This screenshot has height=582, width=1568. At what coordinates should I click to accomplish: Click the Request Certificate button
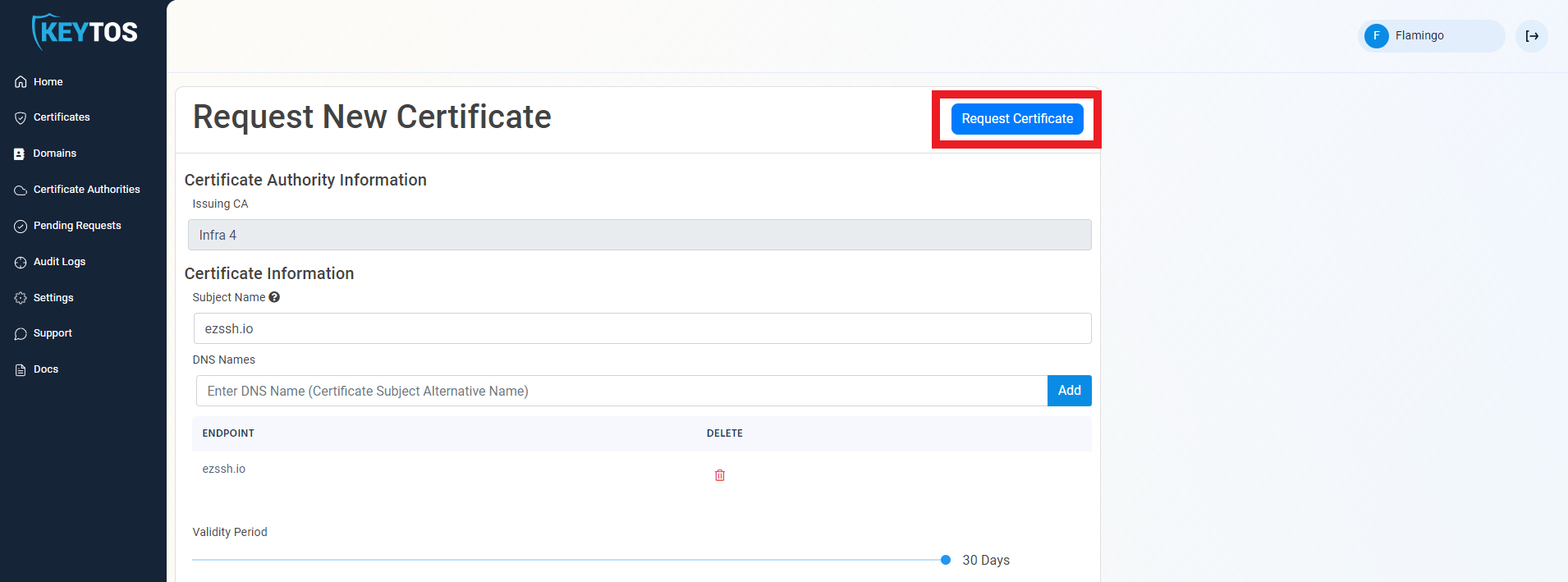(x=1017, y=119)
